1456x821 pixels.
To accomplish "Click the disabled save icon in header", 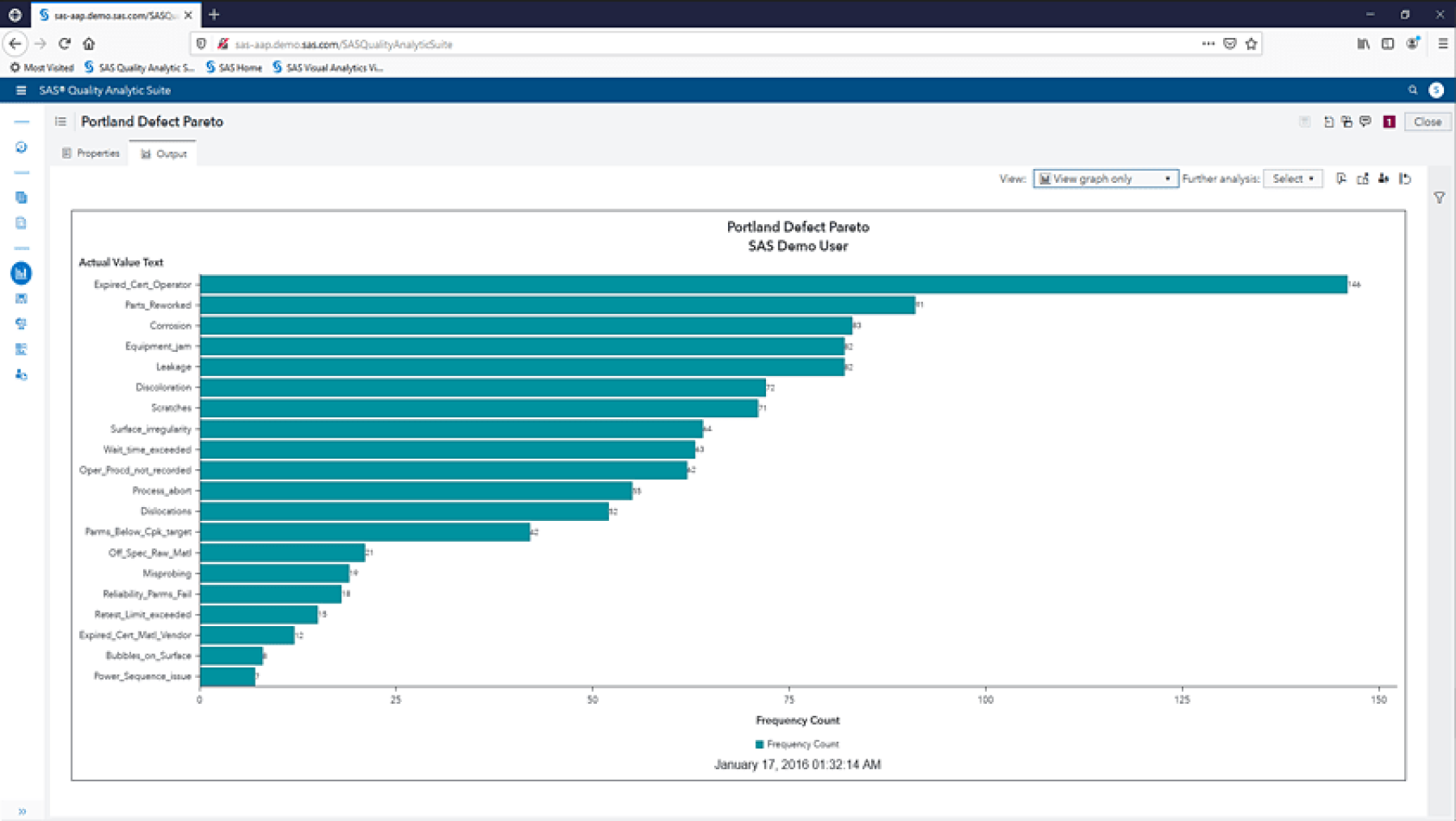I will point(1305,121).
